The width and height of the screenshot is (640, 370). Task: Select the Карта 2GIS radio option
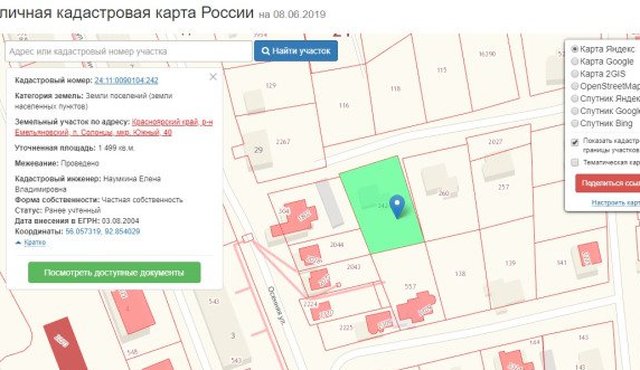click(x=575, y=74)
